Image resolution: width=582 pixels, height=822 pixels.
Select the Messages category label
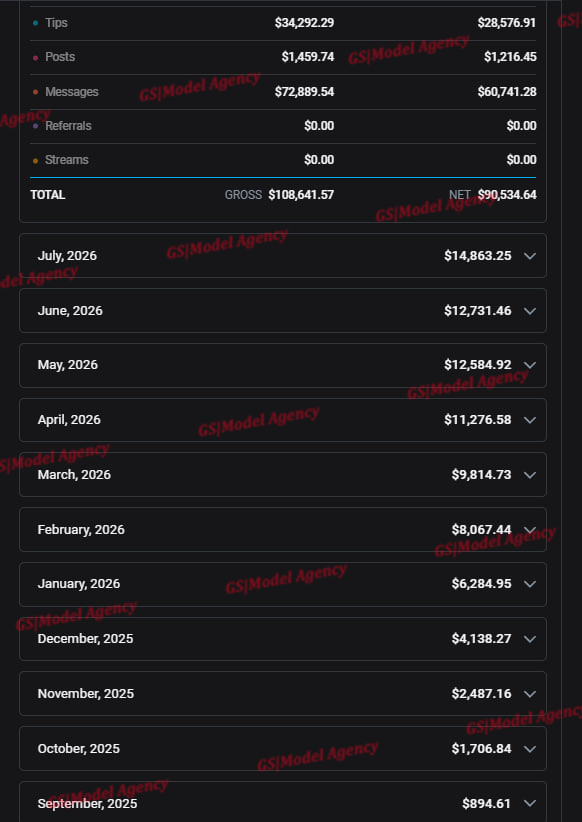coord(72,92)
